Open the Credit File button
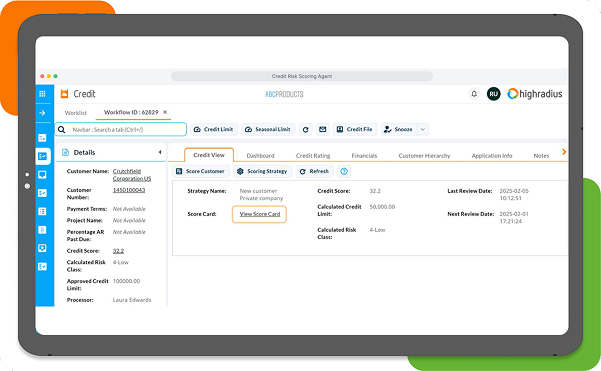 pyautogui.click(x=355, y=130)
